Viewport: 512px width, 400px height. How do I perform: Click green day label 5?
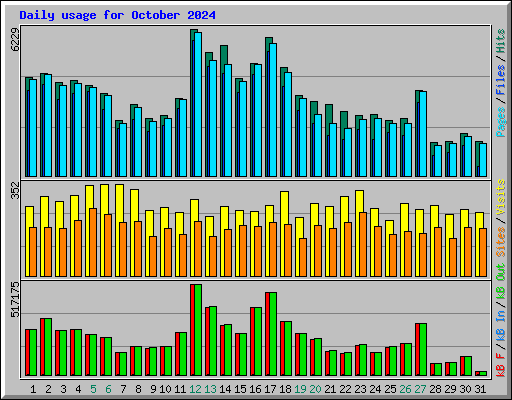(93, 389)
